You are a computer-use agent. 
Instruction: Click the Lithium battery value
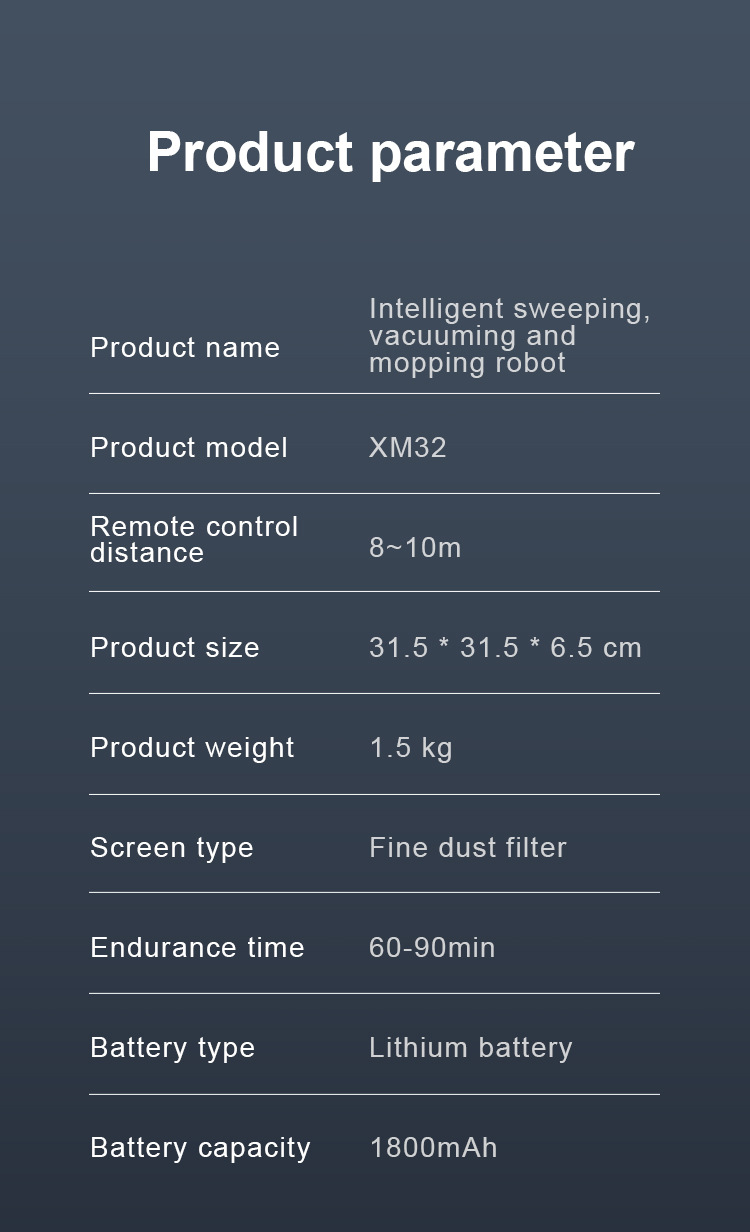[471, 1048]
